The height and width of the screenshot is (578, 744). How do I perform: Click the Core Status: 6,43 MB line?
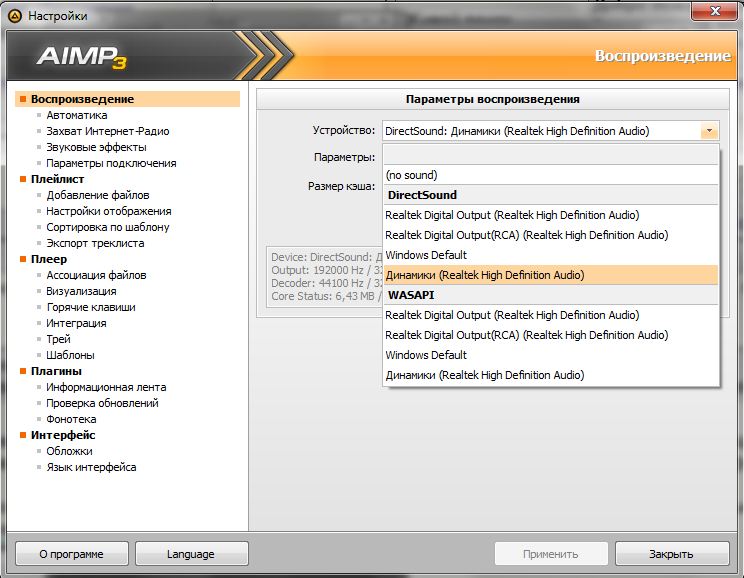[x=326, y=296]
